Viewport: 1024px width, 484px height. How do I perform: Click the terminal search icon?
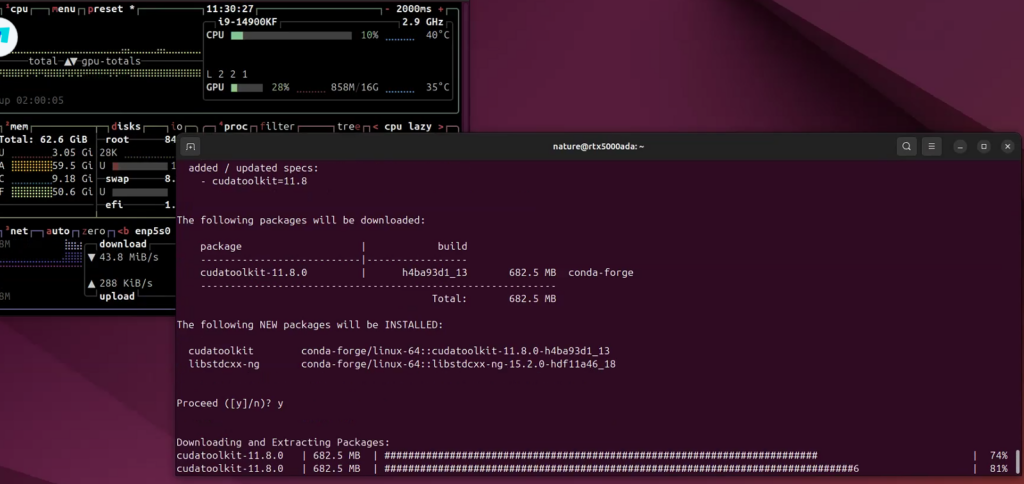coord(906,147)
